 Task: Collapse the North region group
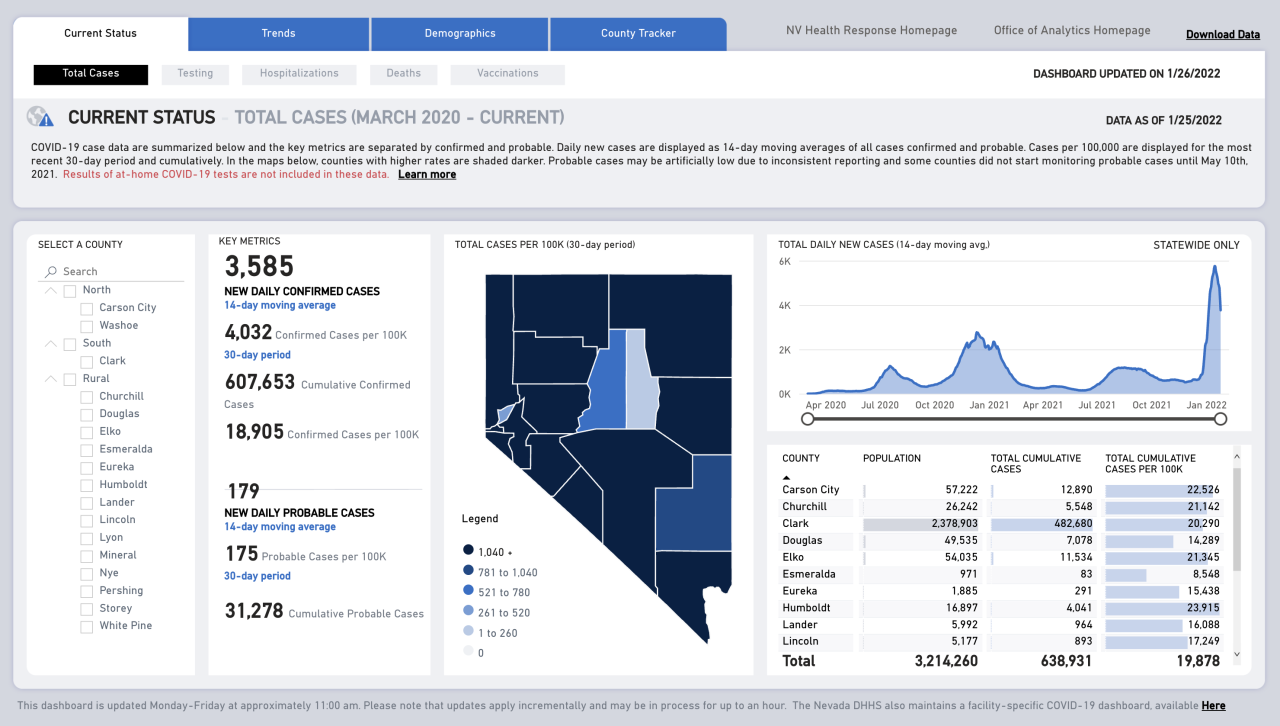(x=50, y=290)
